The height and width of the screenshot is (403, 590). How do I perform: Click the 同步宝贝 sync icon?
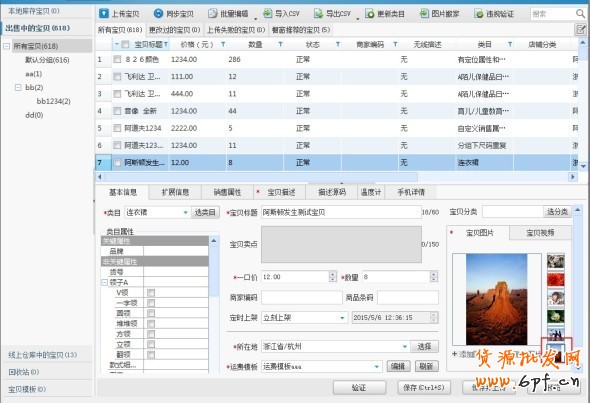(158, 14)
